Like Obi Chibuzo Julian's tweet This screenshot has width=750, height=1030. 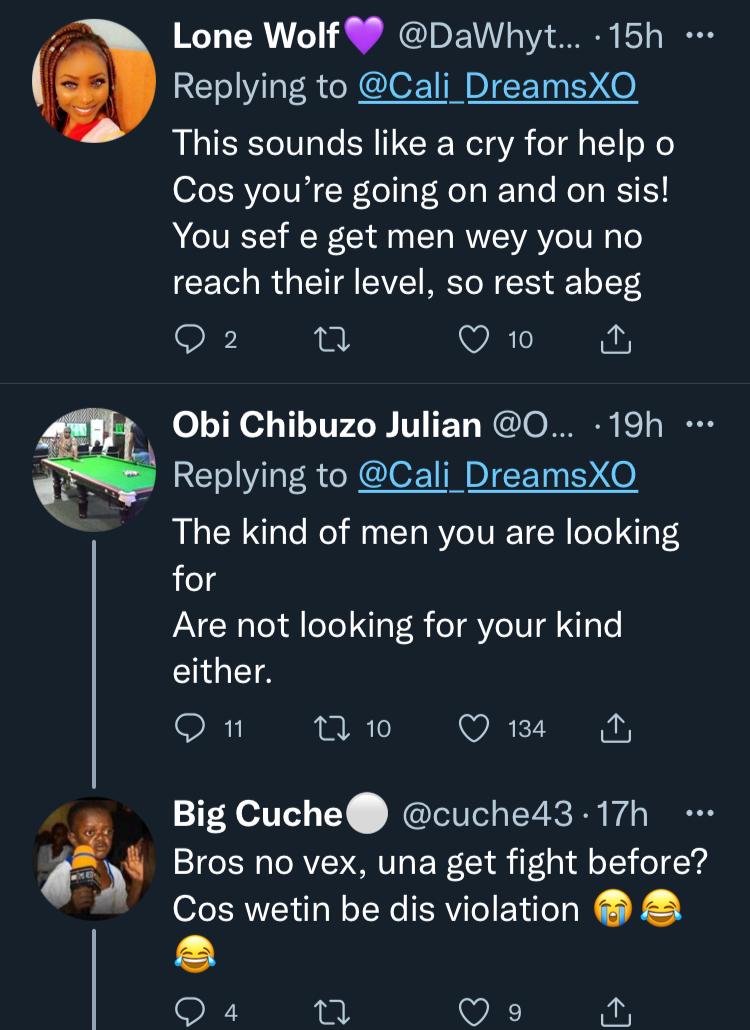pyautogui.click(x=472, y=729)
